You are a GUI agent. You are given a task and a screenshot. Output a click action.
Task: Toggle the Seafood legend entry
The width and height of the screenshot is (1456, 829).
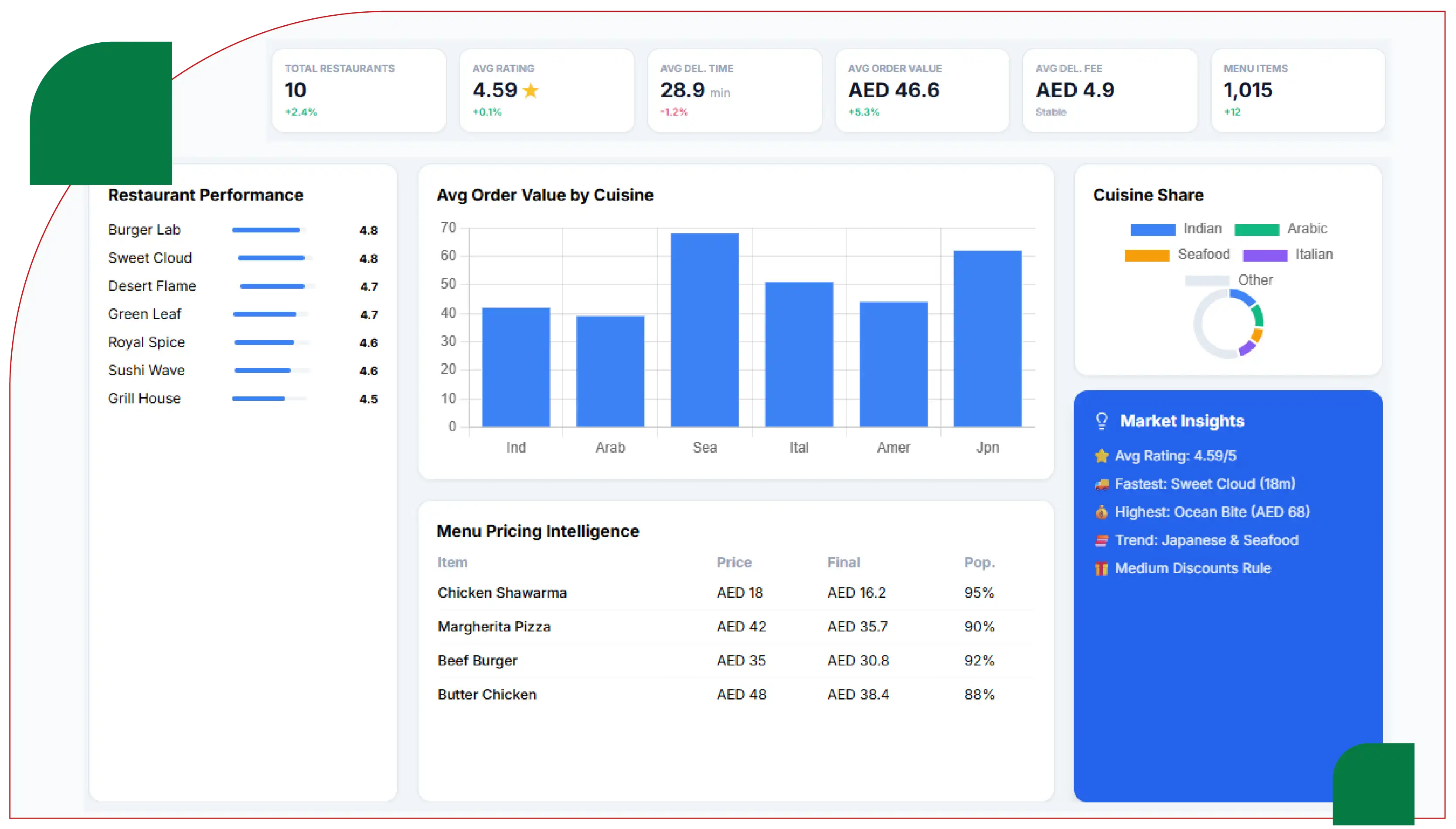pyautogui.click(x=1177, y=255)
